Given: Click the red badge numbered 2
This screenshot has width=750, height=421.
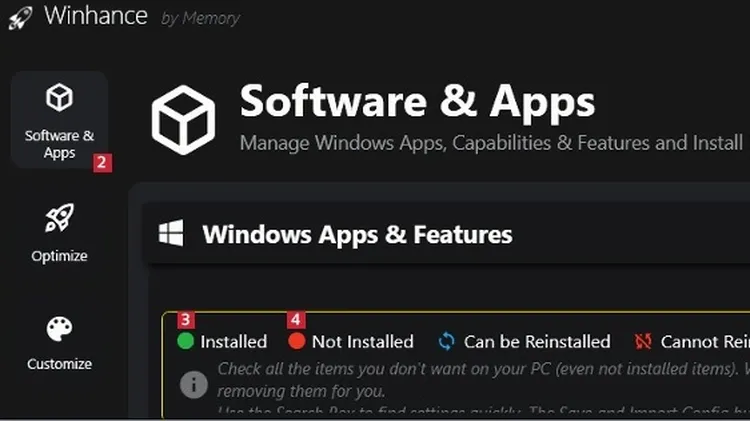Looking at the screenshot, I should 102,162.
